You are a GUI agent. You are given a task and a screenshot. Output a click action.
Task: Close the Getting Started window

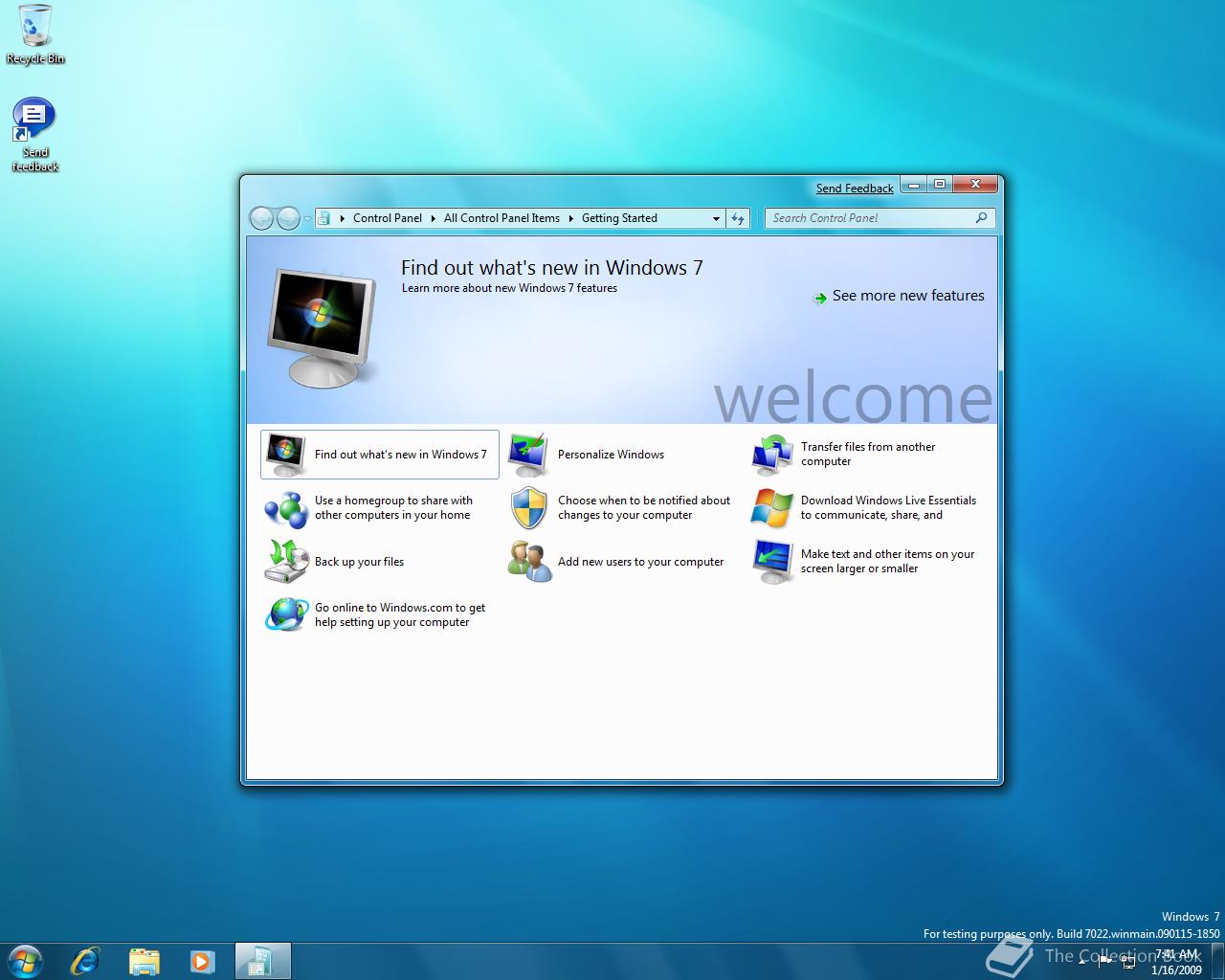pyautogui.click(x=976, y=185)
